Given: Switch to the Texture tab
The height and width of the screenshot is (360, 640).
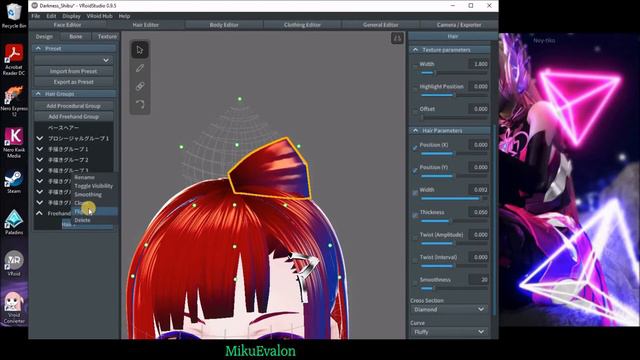Looking at the screenshot, I should pos(107,36).
